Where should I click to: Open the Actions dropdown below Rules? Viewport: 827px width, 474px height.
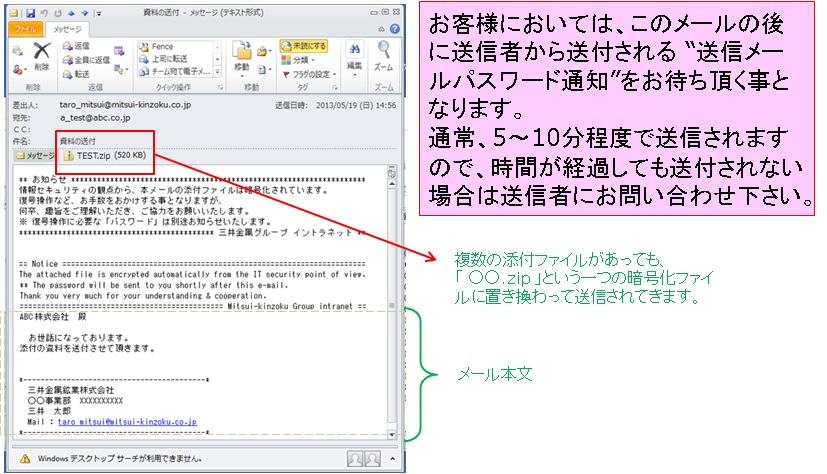pyautogui.click(x=263, y=70)
